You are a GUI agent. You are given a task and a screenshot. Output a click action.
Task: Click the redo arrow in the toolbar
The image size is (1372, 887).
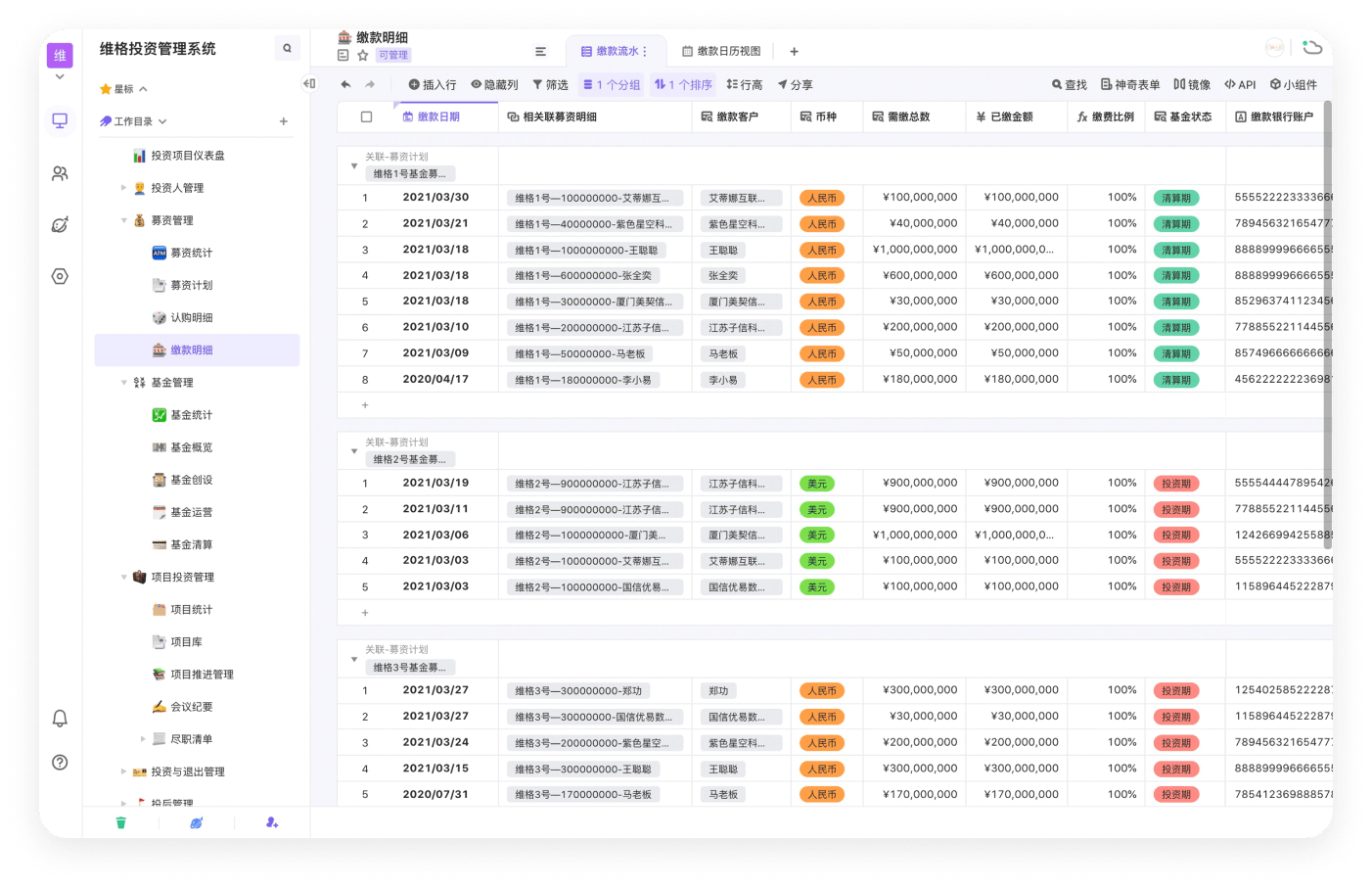370,84
